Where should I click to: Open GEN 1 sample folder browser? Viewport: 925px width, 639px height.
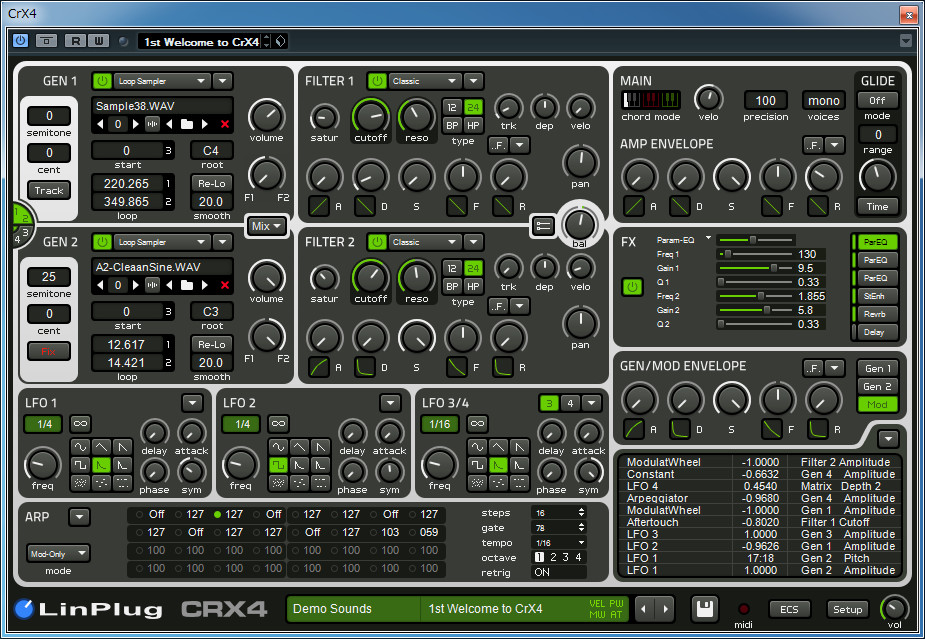(187, 124)
